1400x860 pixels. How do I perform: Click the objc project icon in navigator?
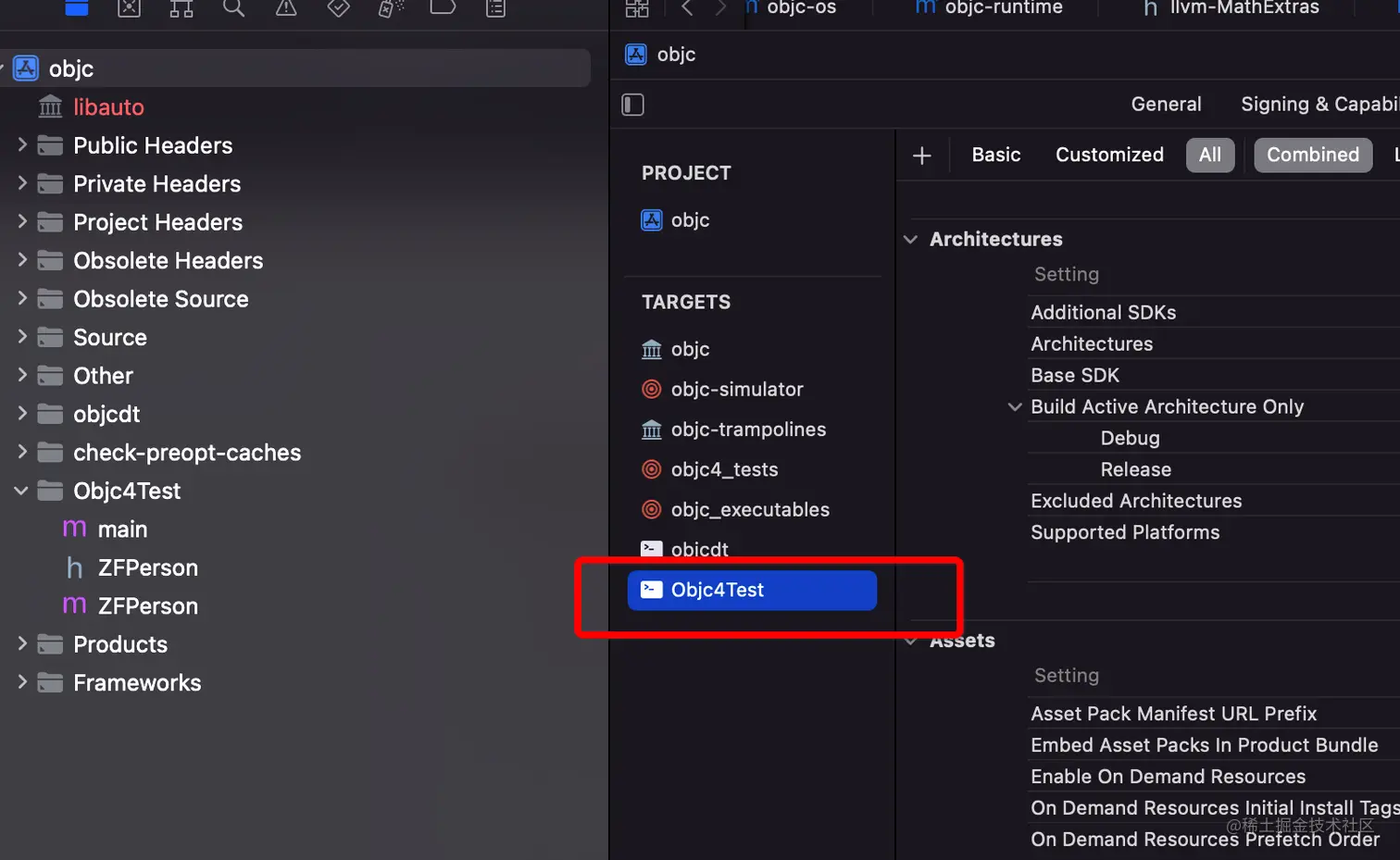(26, 69)
